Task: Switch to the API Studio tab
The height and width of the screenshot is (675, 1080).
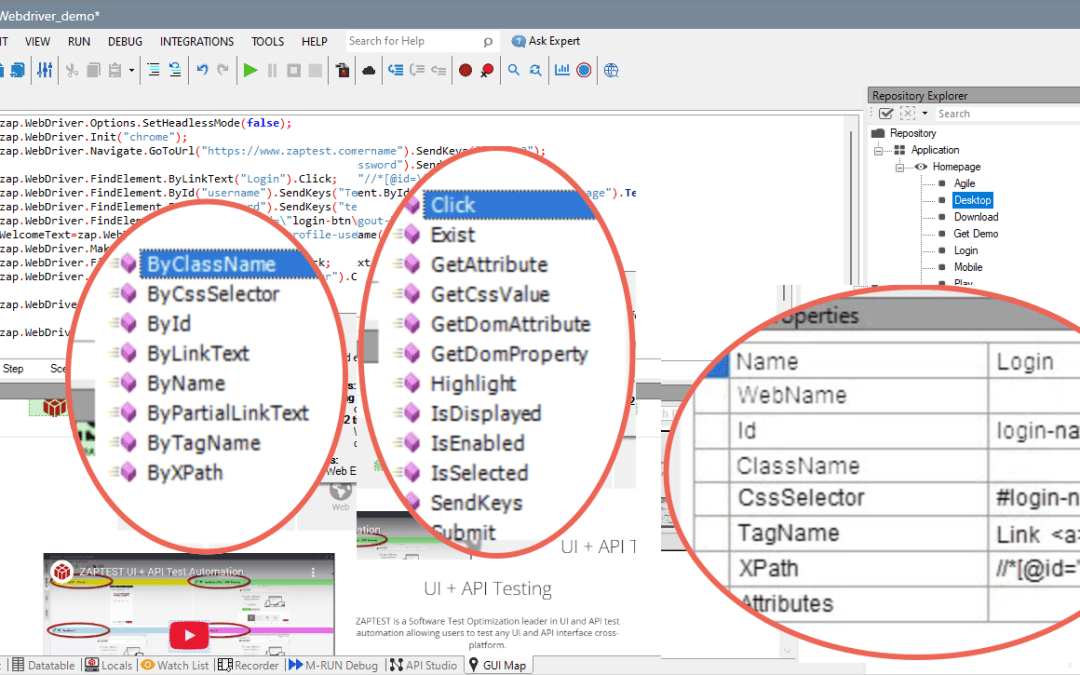Action: [x=423, y=665]
